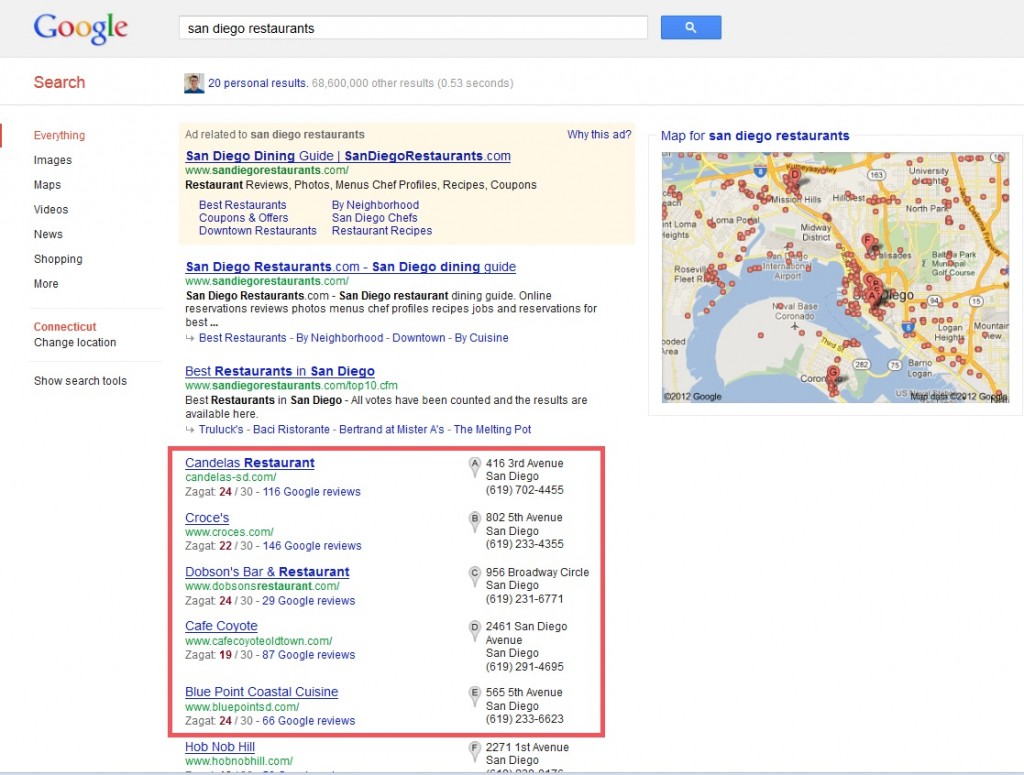Click the blue search magnifier button
Viewport: 1024px width, 775px height.
(690, 28)
